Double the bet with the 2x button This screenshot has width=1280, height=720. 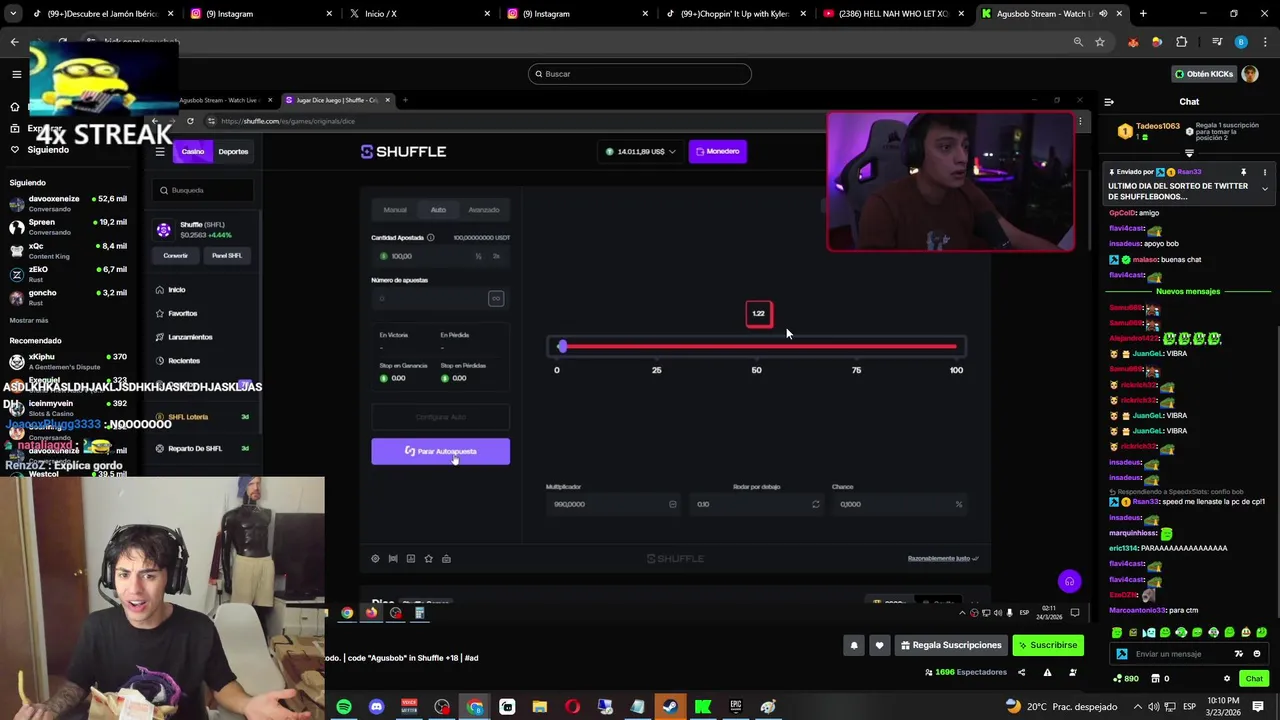(496, 256)
